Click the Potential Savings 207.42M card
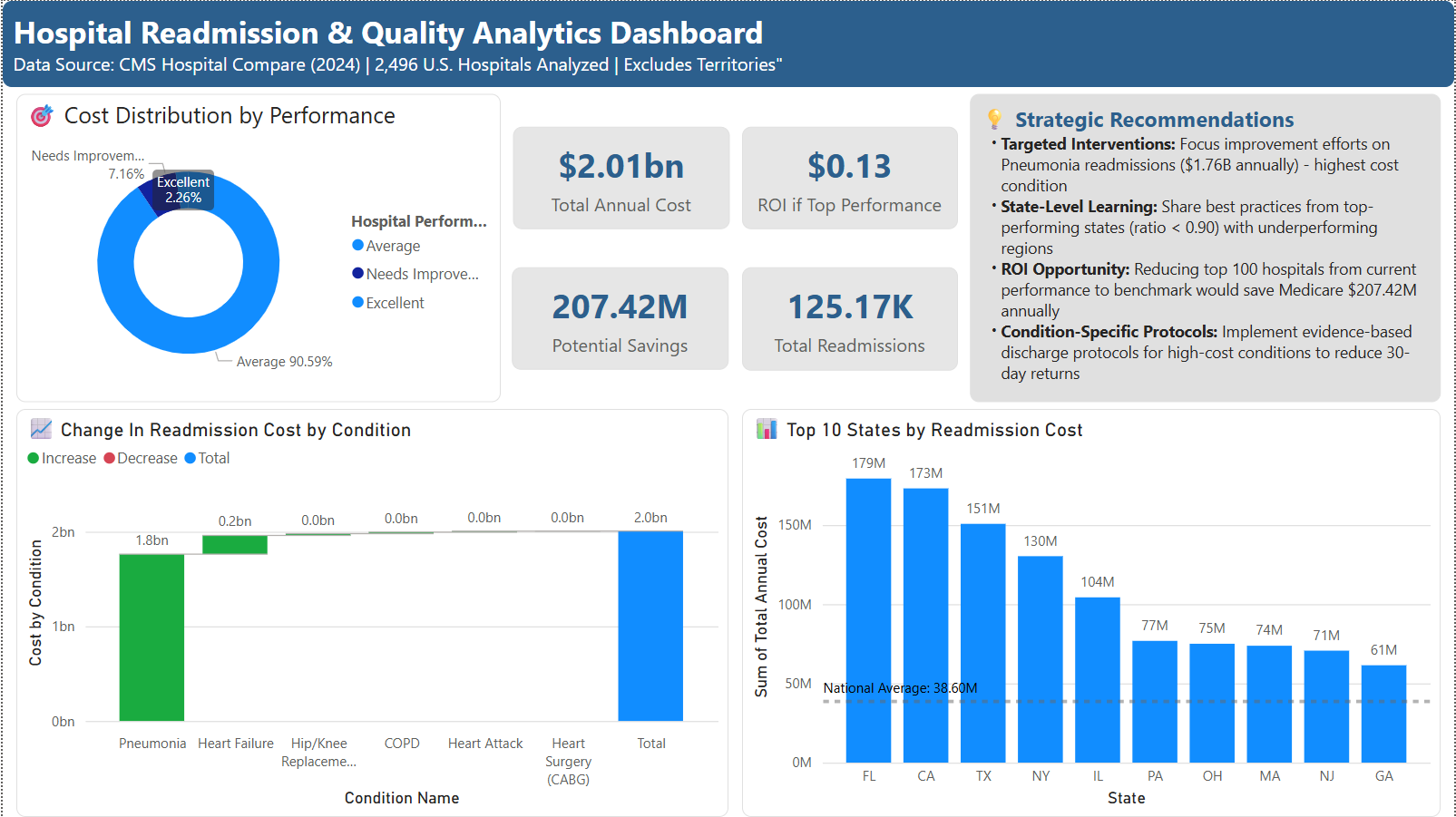 pyautogui.click(x=620, y=319)
